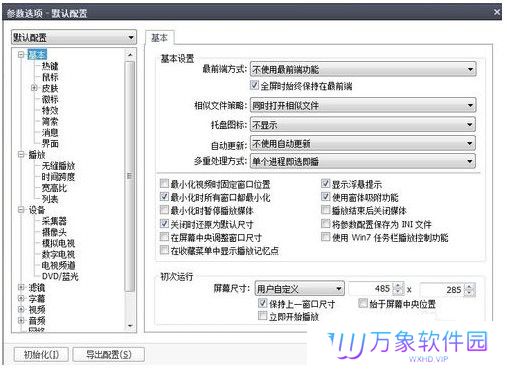Click the tree scrollbar up arrow
The image size is (507, 371).
(x=130, y=55)
